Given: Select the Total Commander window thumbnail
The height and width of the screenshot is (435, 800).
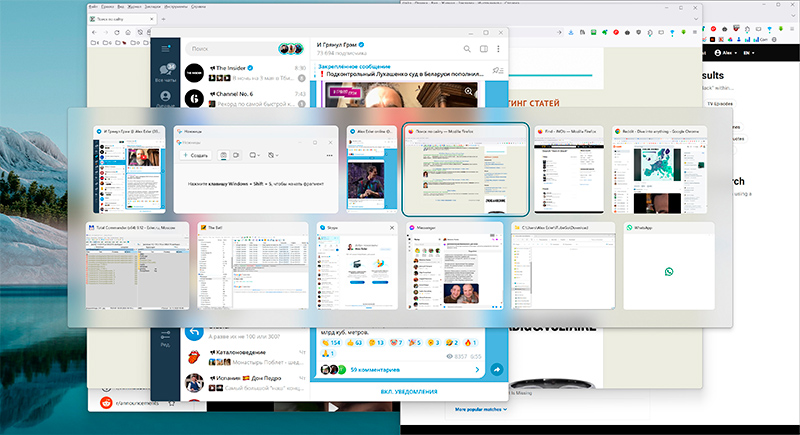Looking at the screenshot, I should (x=137, y=270).
